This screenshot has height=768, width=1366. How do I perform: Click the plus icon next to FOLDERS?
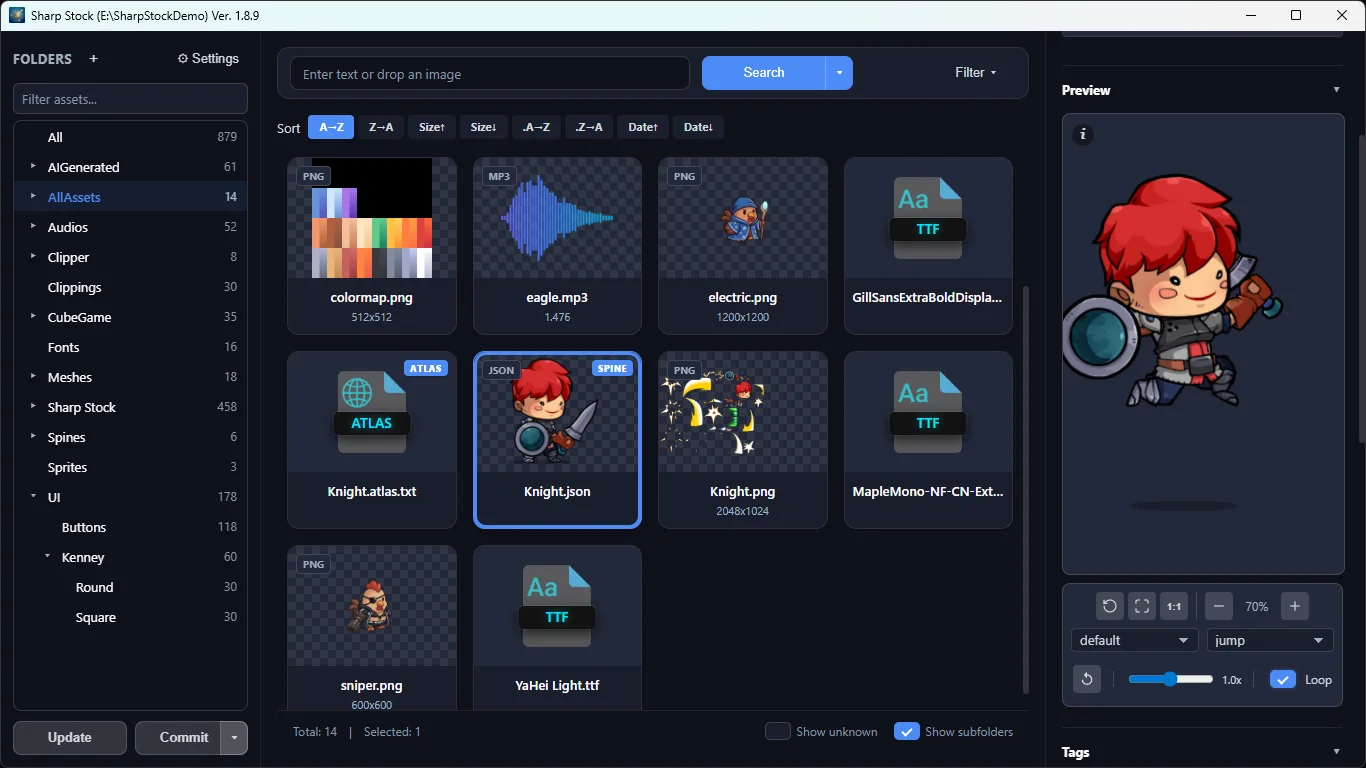coord(94,59)
